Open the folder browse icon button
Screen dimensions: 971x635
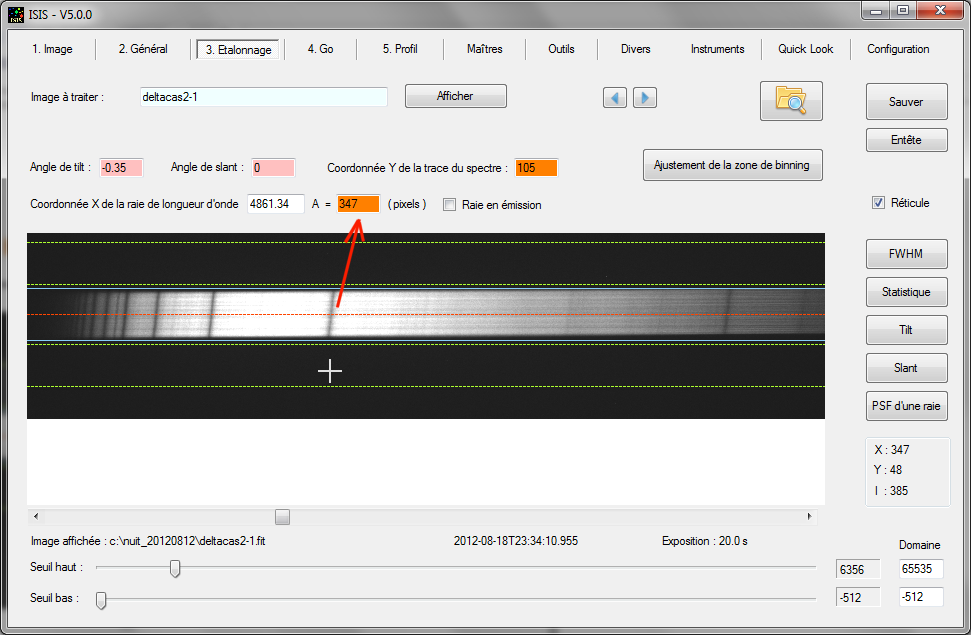click(791, 100)
